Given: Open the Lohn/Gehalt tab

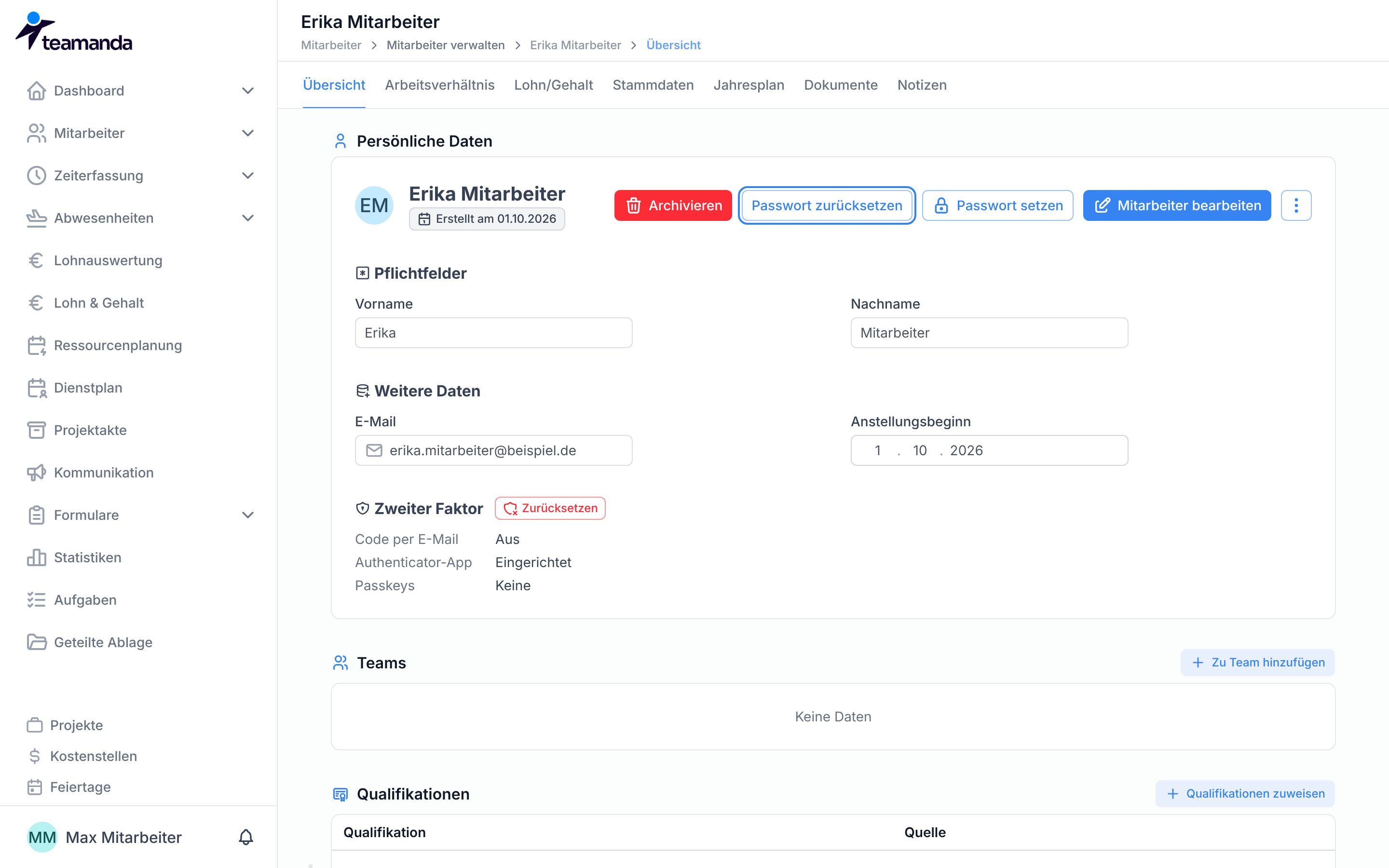Looking at the screenshot, I should coord(553,85).
